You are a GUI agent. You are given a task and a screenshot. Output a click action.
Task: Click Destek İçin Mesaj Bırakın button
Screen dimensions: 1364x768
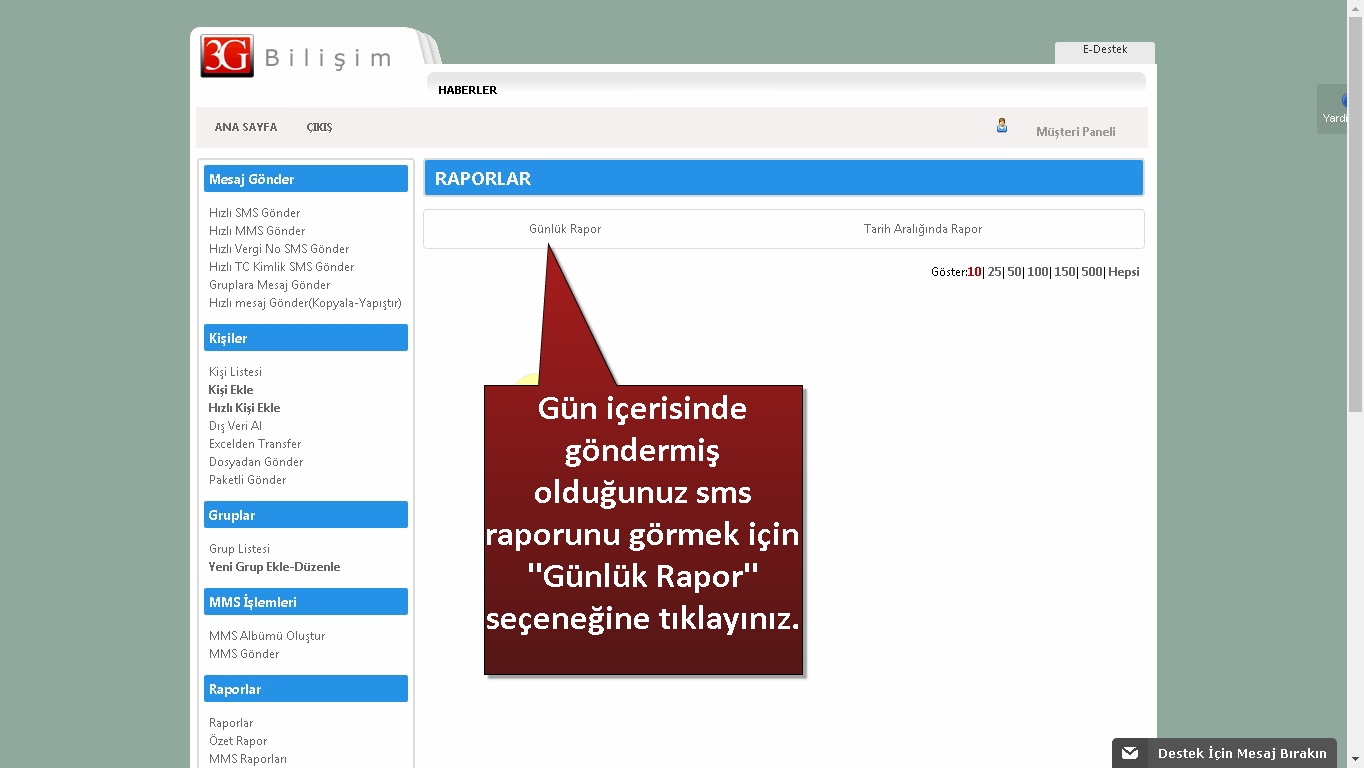point(1241,753)
